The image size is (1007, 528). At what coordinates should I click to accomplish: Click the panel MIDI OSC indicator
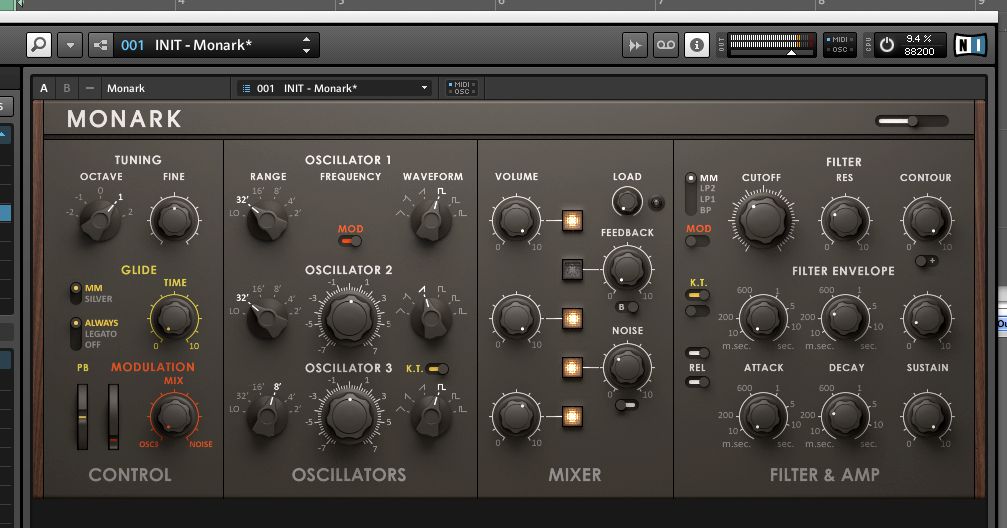coord(462,88)
